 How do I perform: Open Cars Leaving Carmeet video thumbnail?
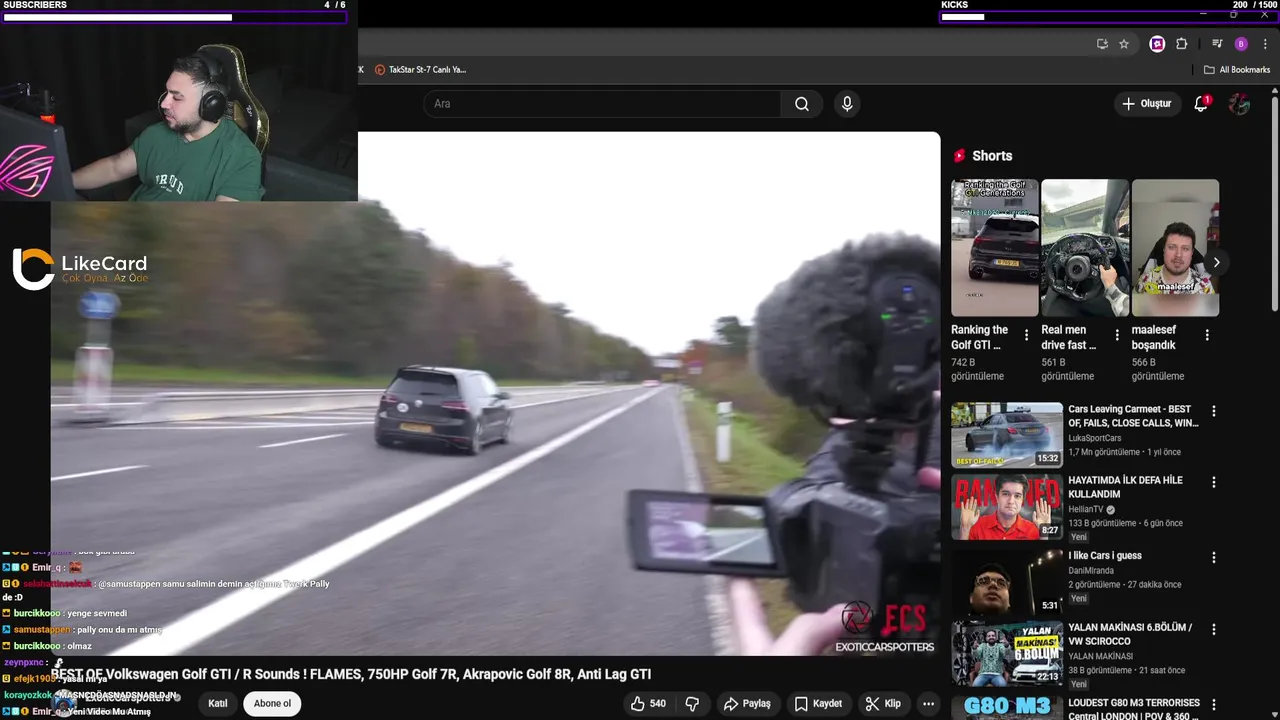1007,435
